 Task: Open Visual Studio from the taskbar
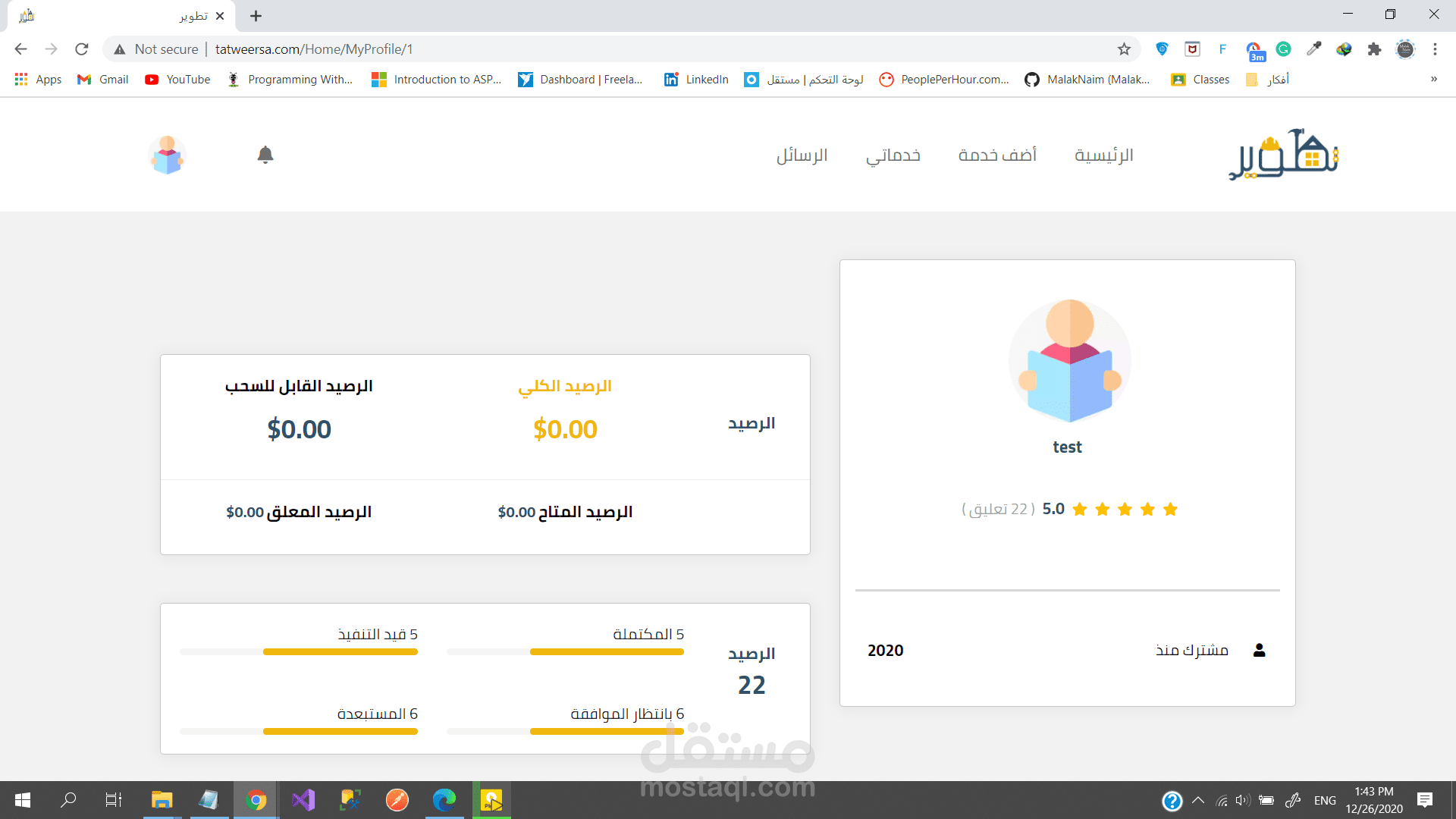[303, 800]
